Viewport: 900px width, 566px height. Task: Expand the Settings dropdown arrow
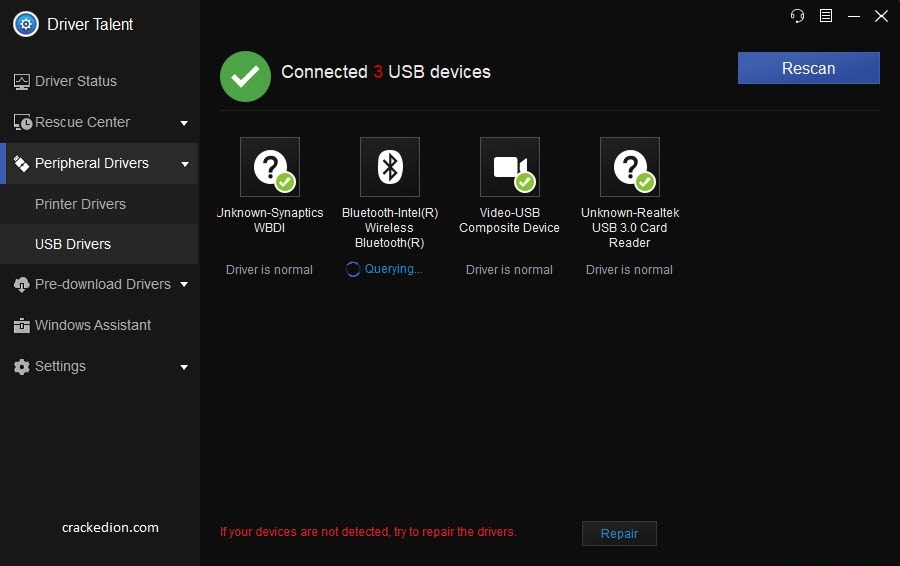[184, 367]
